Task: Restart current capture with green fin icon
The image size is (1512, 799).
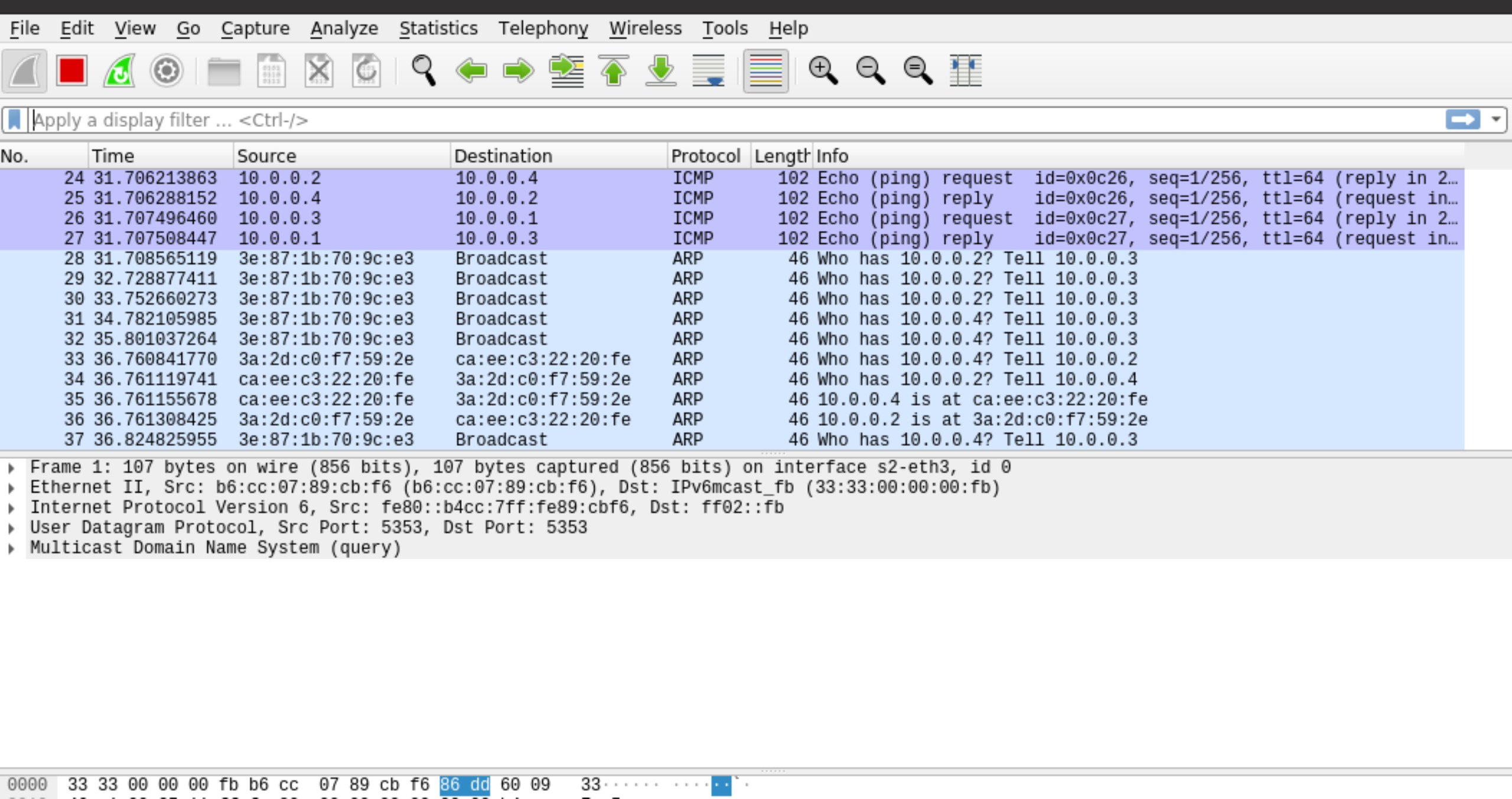Action: (x=119, y=71)
